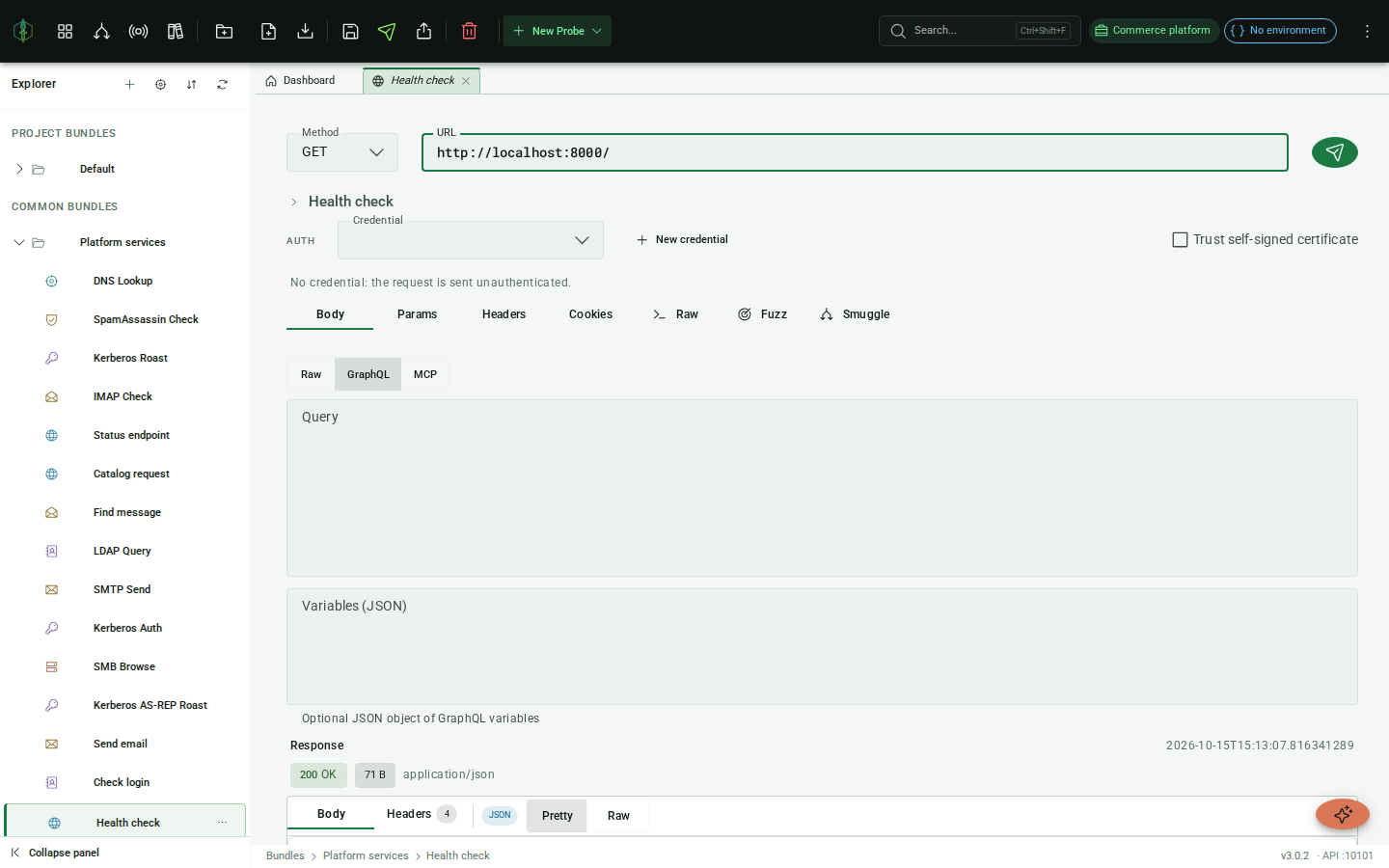This screenshot has height=868, width=1389.
Task: Click the Explorer sort arrows icon
Action: pyautogui.click(x=191, y=84)
